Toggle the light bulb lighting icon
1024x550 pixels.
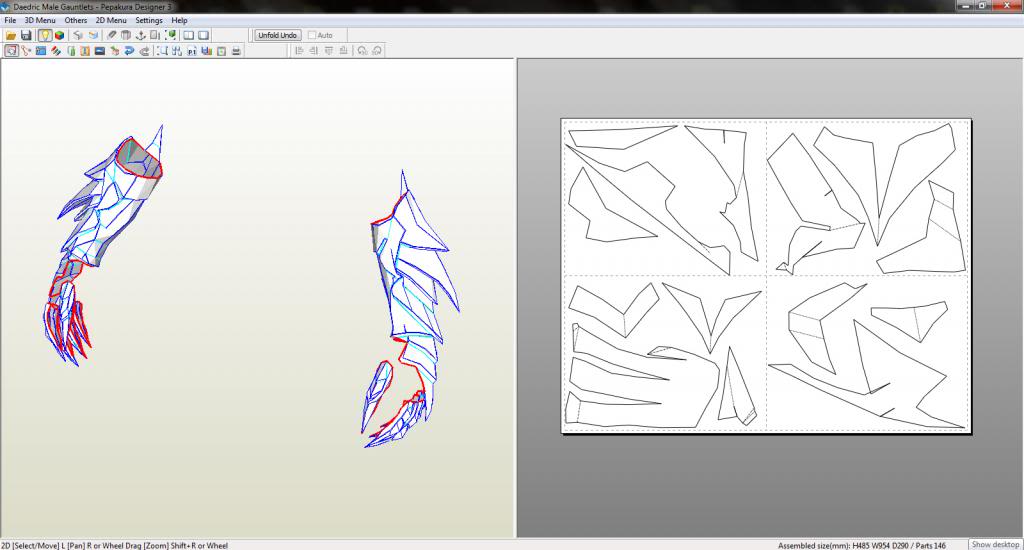click(x=44, y=35)
